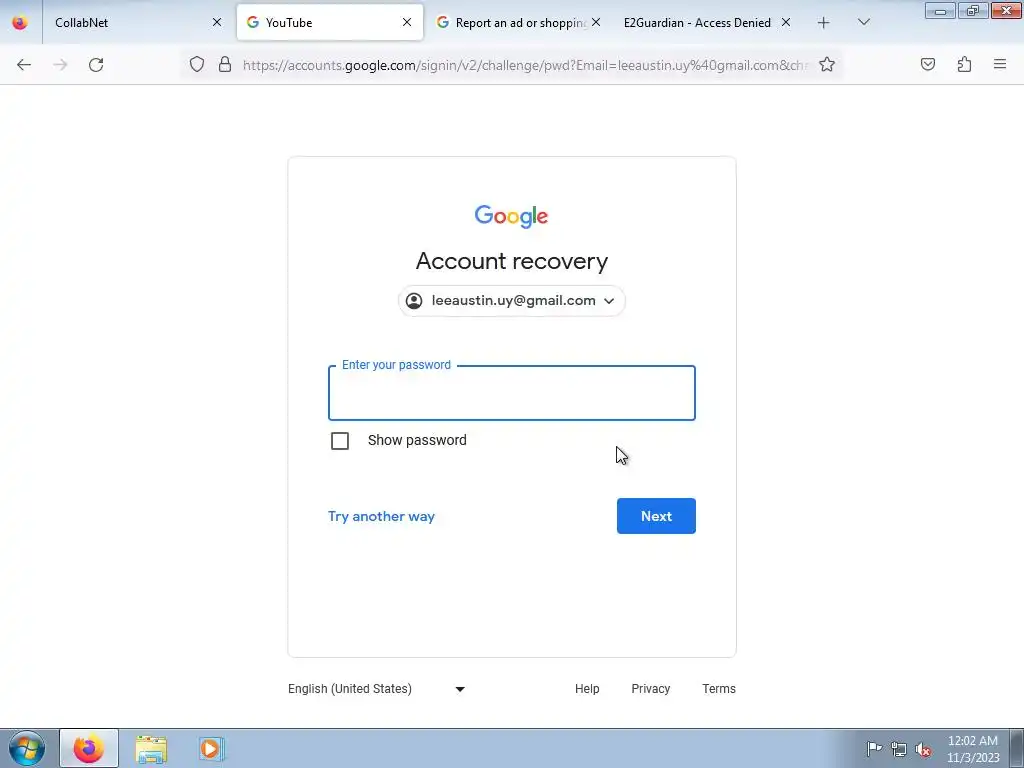Open a new tab with the plus icon
Screen dimensions: 1024x768
pyautogui.click(x=824, y=23)
